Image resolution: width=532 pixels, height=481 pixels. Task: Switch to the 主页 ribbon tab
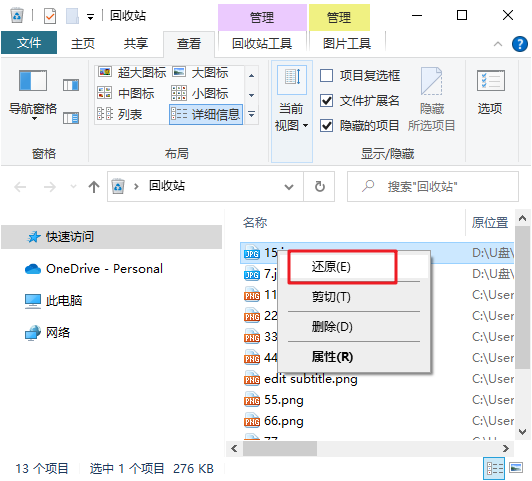[82, 43]
